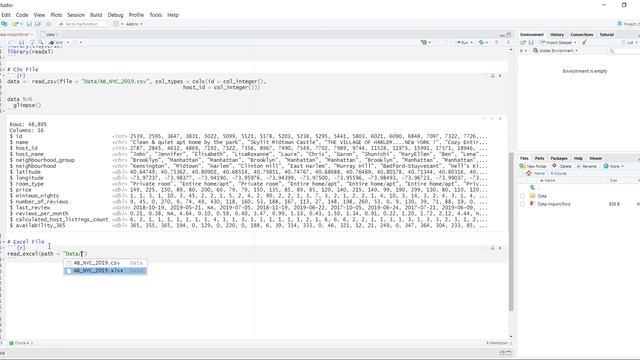This screenshot has height=360, width=640.
Task: Click the open file icon in main toolbar
Action: [x=16, y=24]
